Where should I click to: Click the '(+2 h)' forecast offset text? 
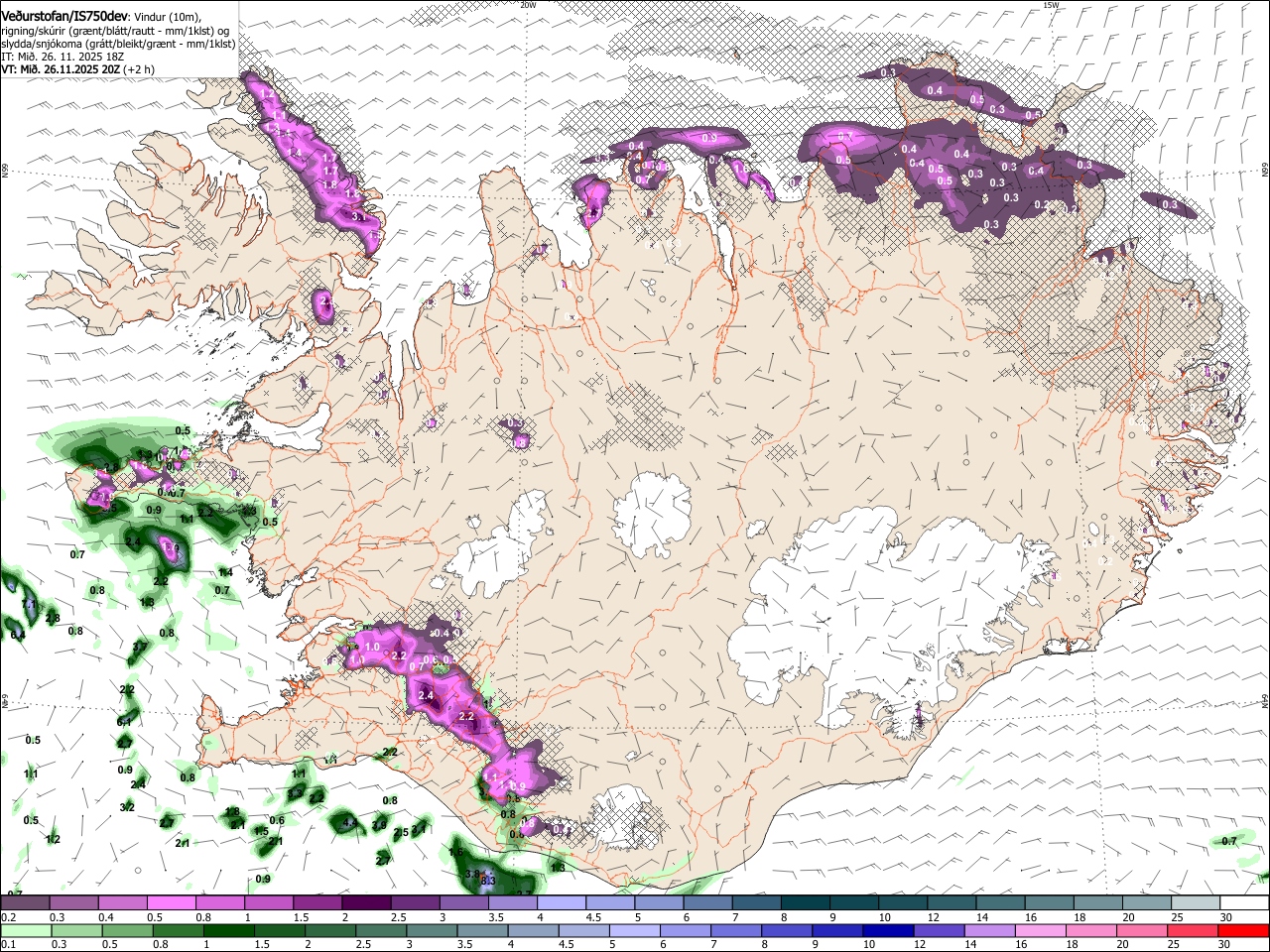pos(140,69)
